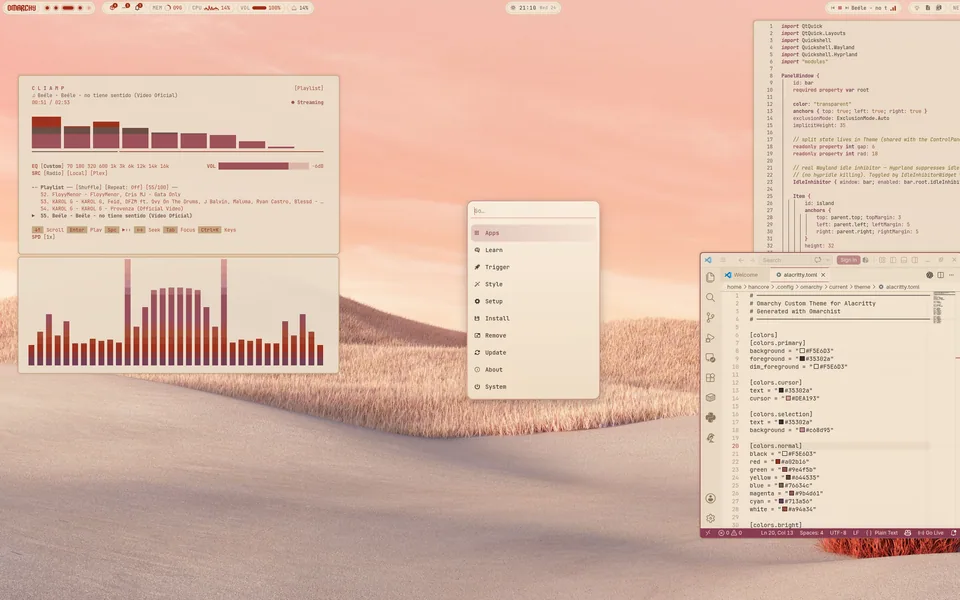This screenshot has width=960, height=600.
Task: Click the clock 21:10 in top bar
Action: click(x=528, y=8)
